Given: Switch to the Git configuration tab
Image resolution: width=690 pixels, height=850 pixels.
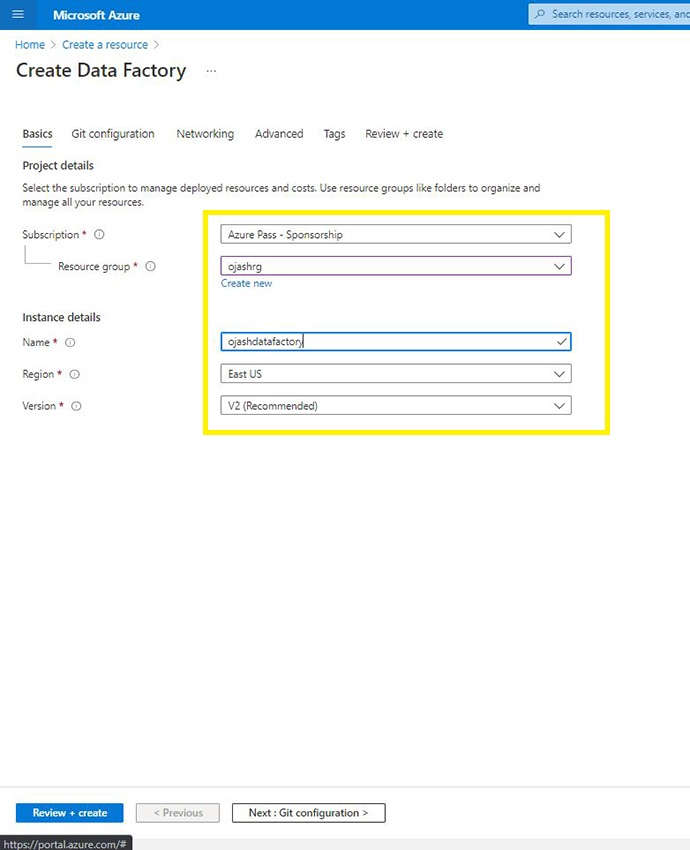Looking at the screenshot, I should coord(113,134).
